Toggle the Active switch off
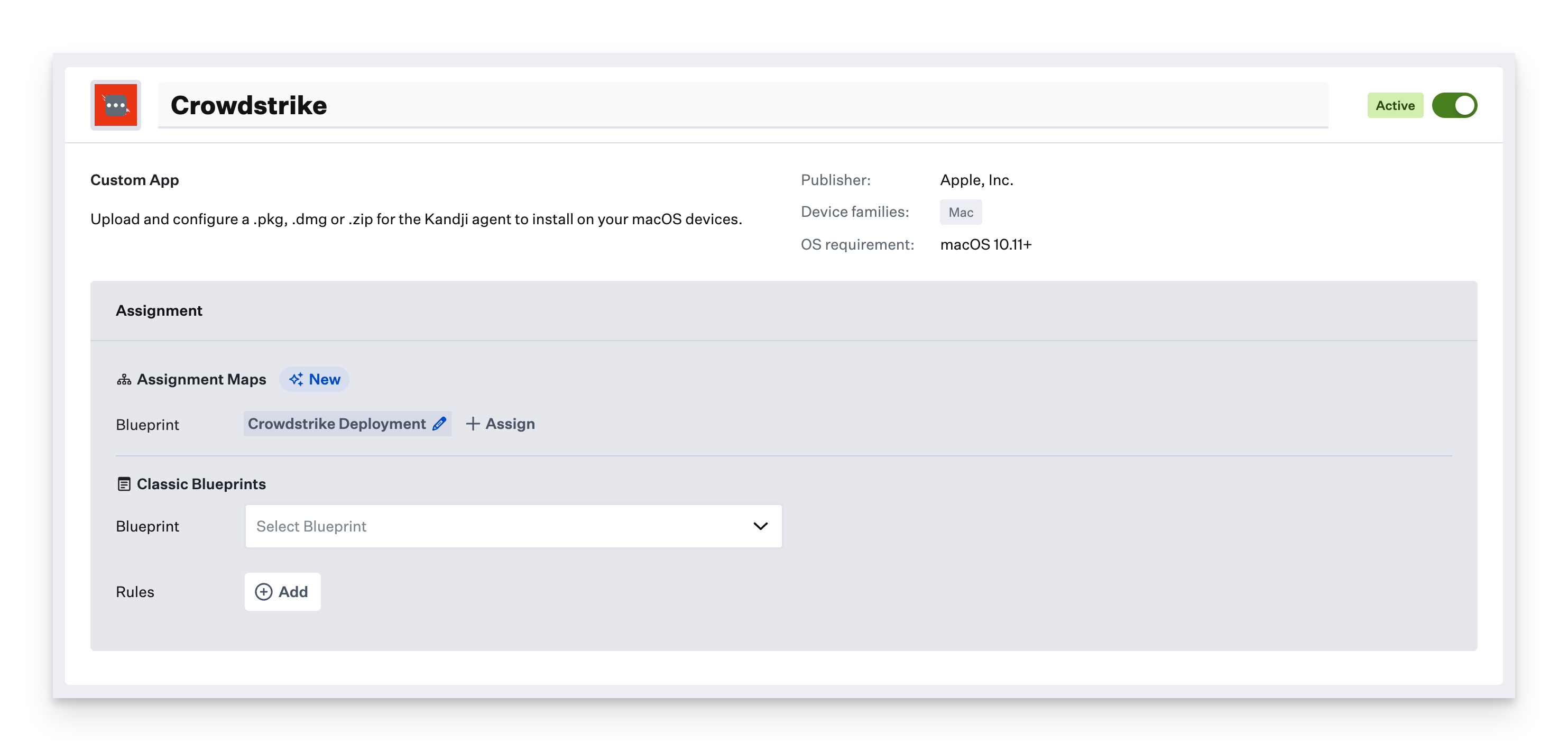Screen dimensions: 1568x751 (x=1454, y=105)
